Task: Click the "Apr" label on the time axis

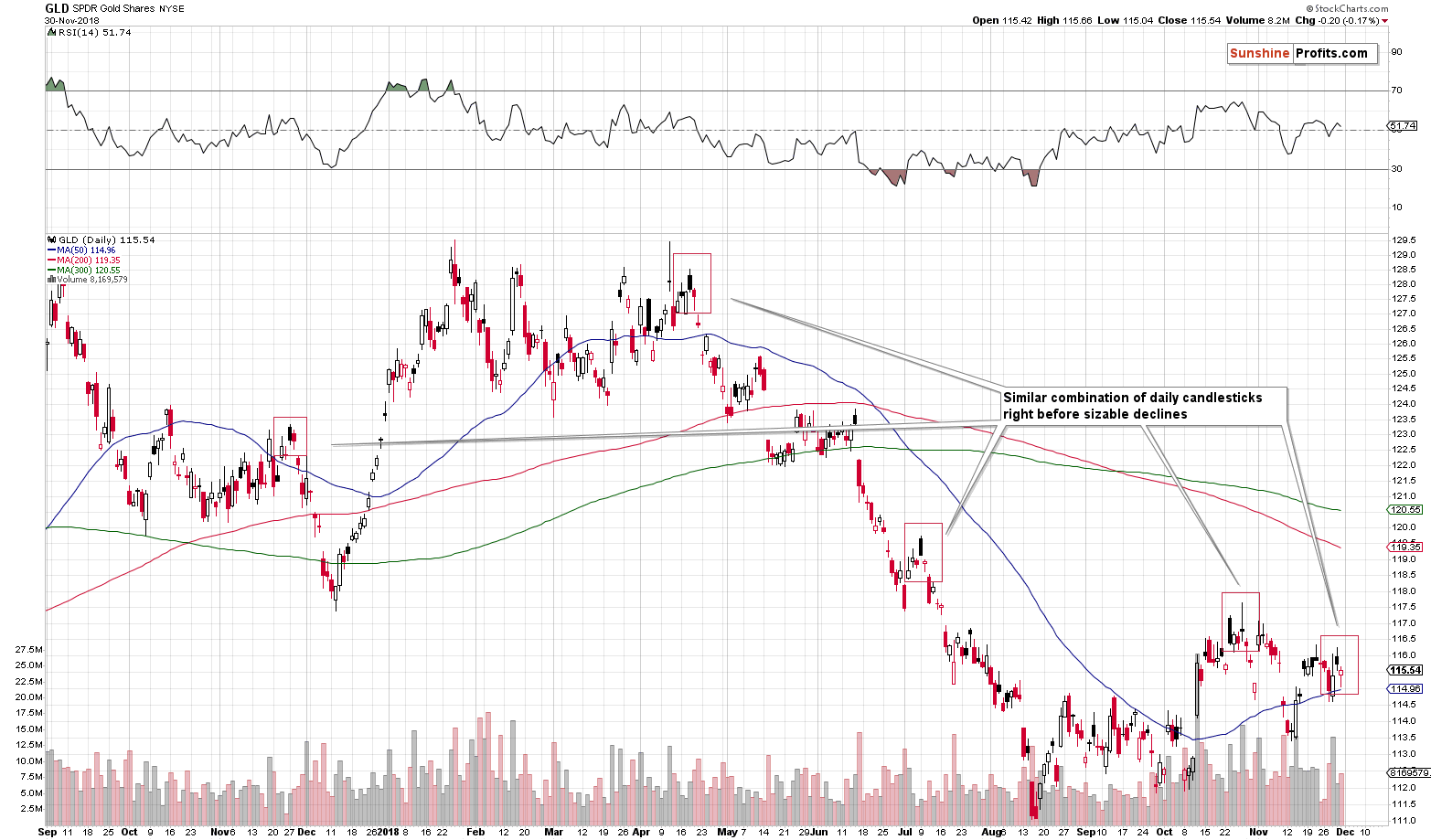Action: (641, 833)
